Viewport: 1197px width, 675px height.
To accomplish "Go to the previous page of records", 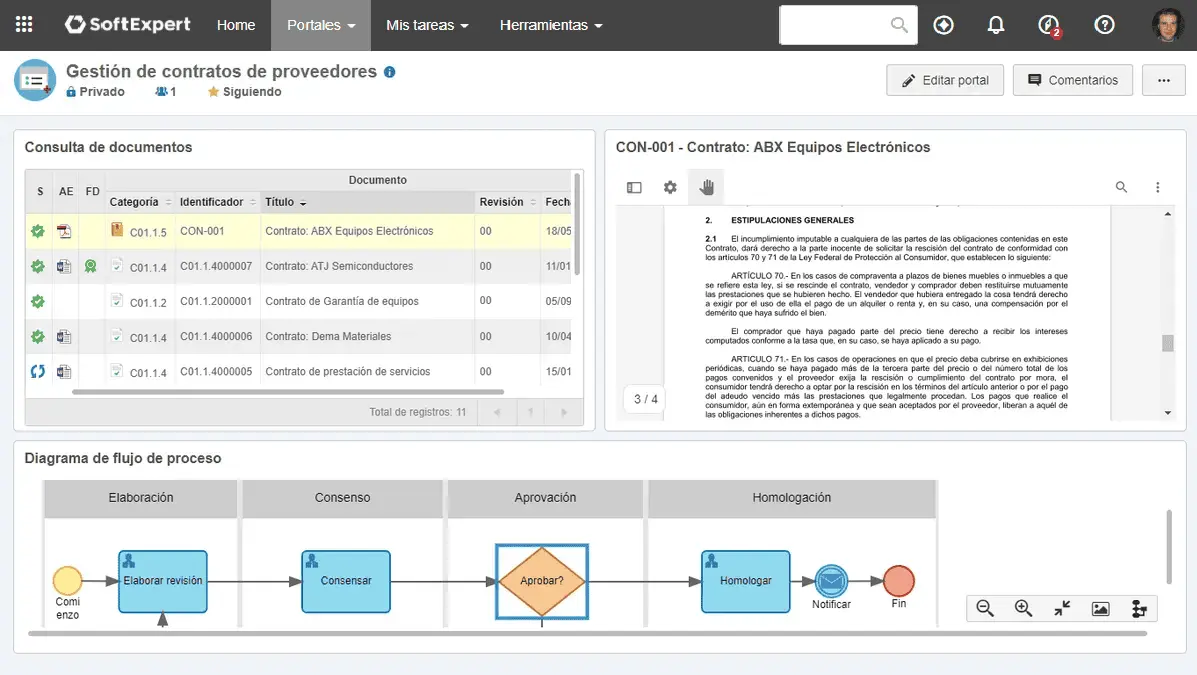I will coord(497,412).
